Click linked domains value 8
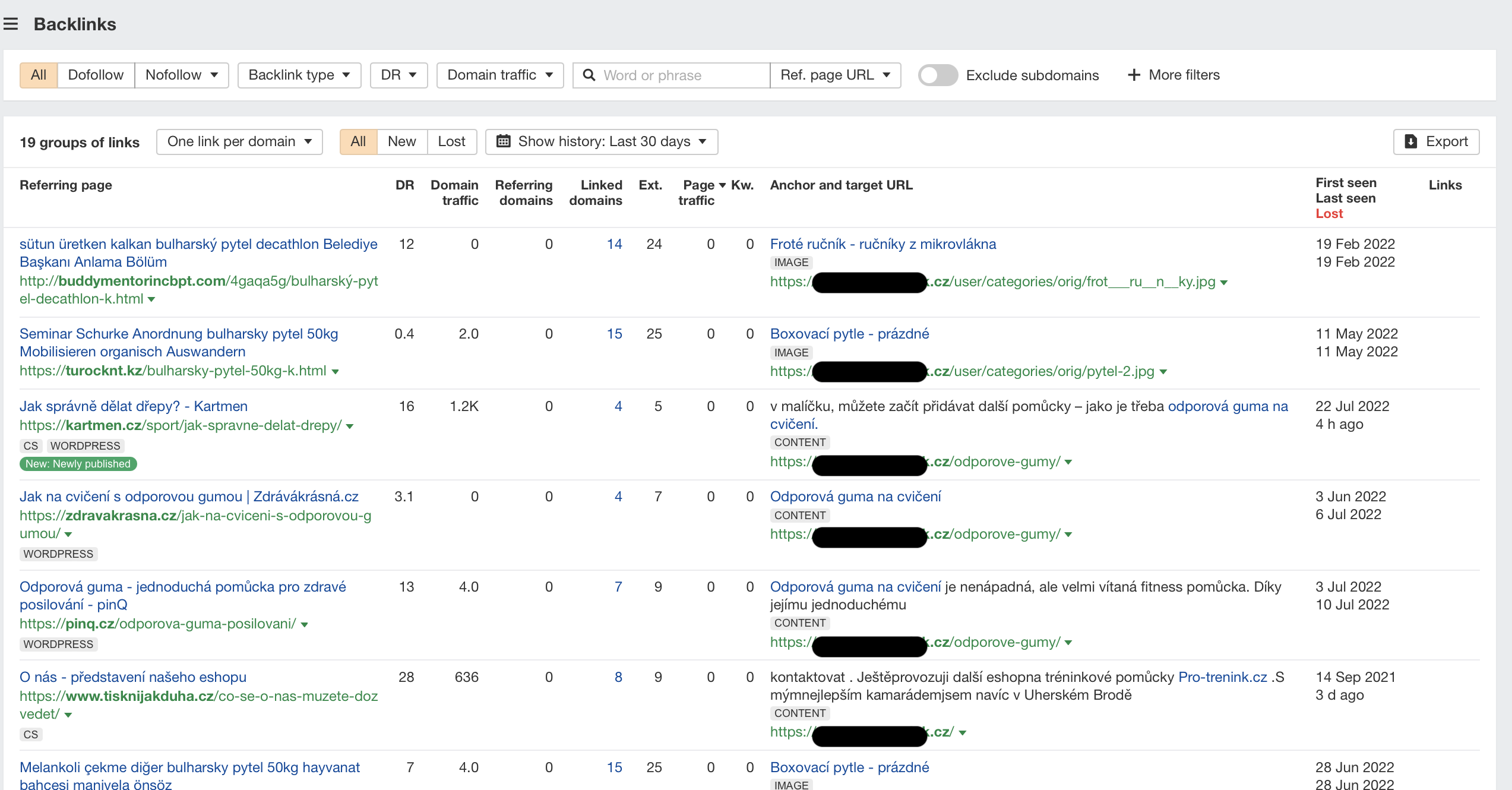The height and width of the screenshot is (790, 1512). 618,677
